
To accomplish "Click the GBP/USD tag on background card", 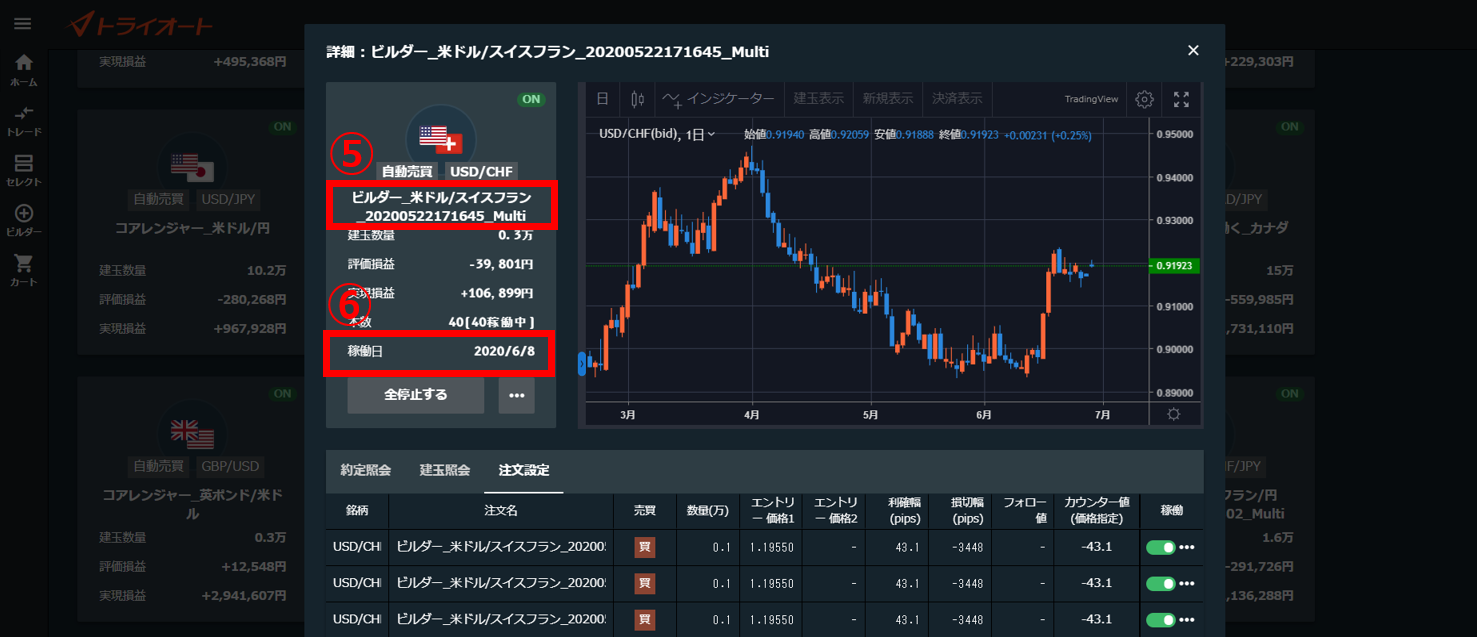I will pos(229,466).
